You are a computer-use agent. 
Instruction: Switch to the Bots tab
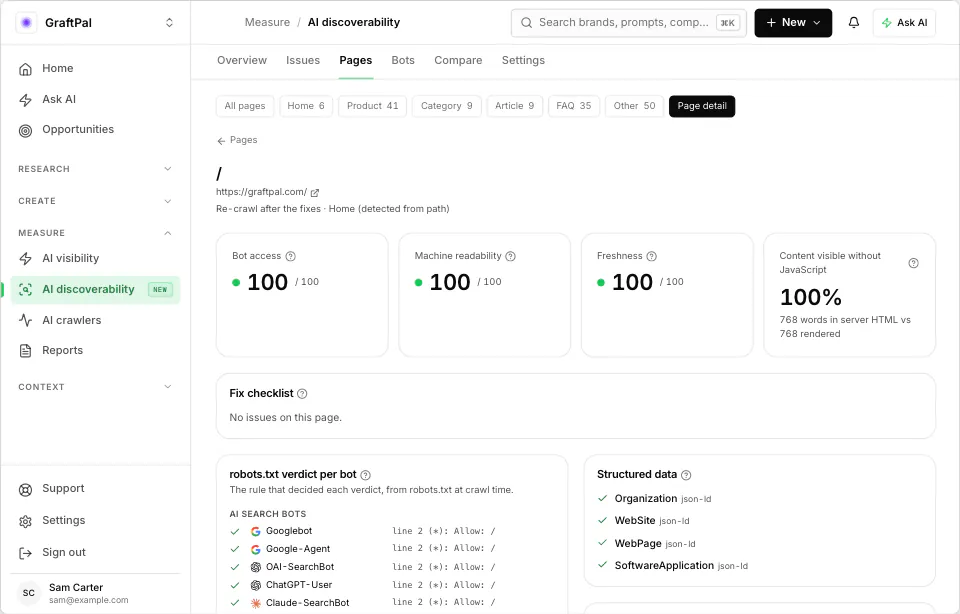click(403, 60)
